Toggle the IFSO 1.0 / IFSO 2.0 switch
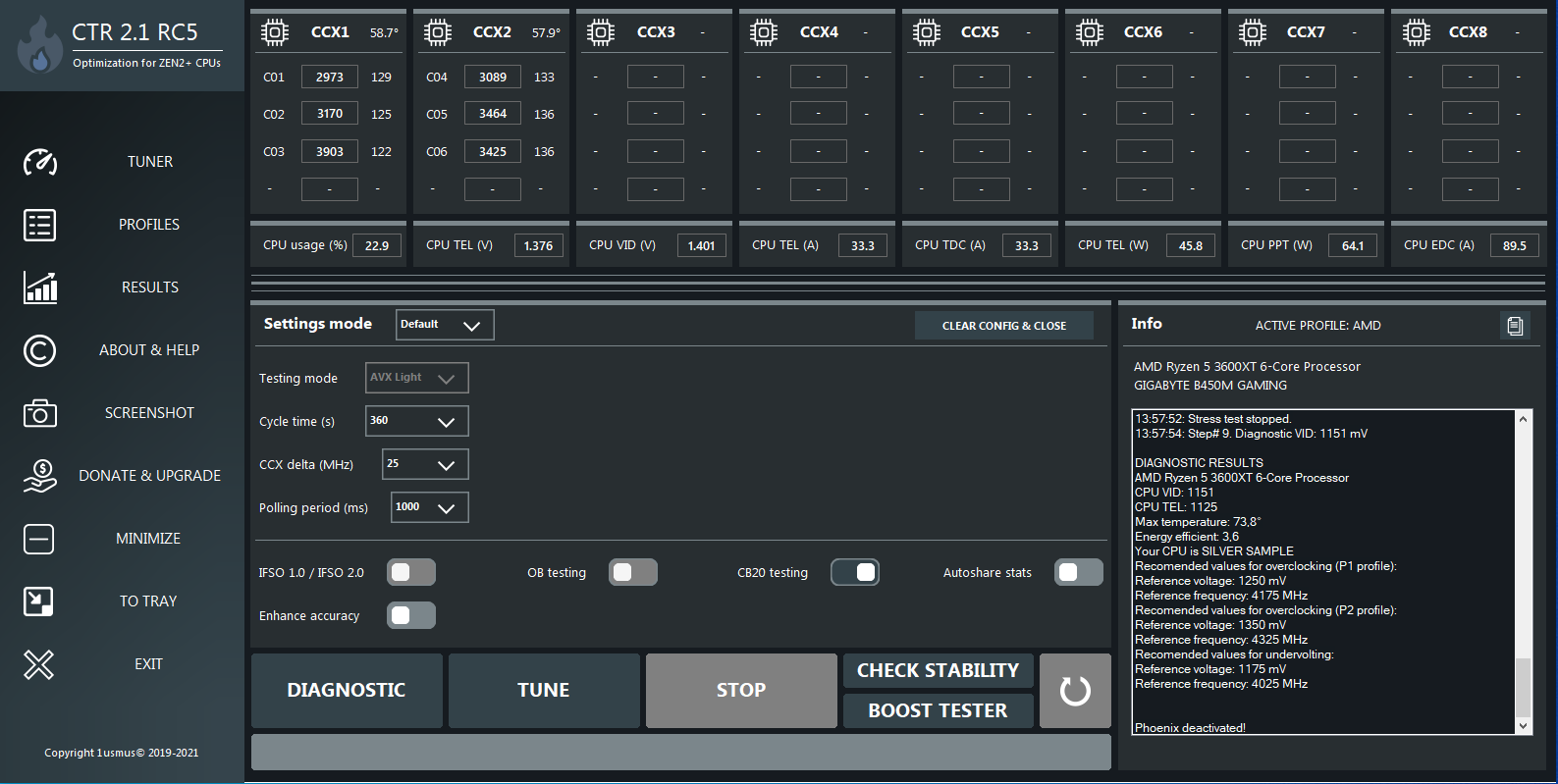Screen dimensions: 1558x784 pyautogui.click(x=410, y=572)
